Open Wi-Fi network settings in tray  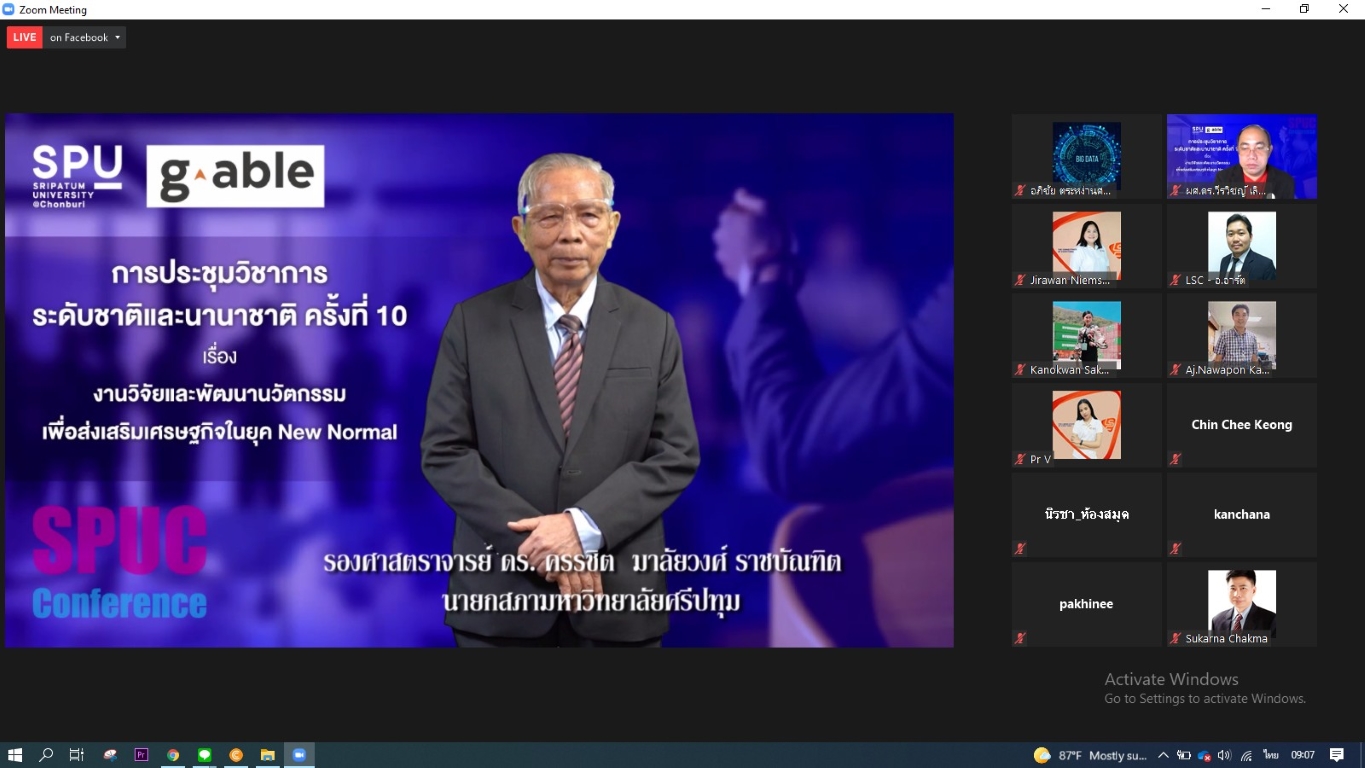coord(1246,755)
